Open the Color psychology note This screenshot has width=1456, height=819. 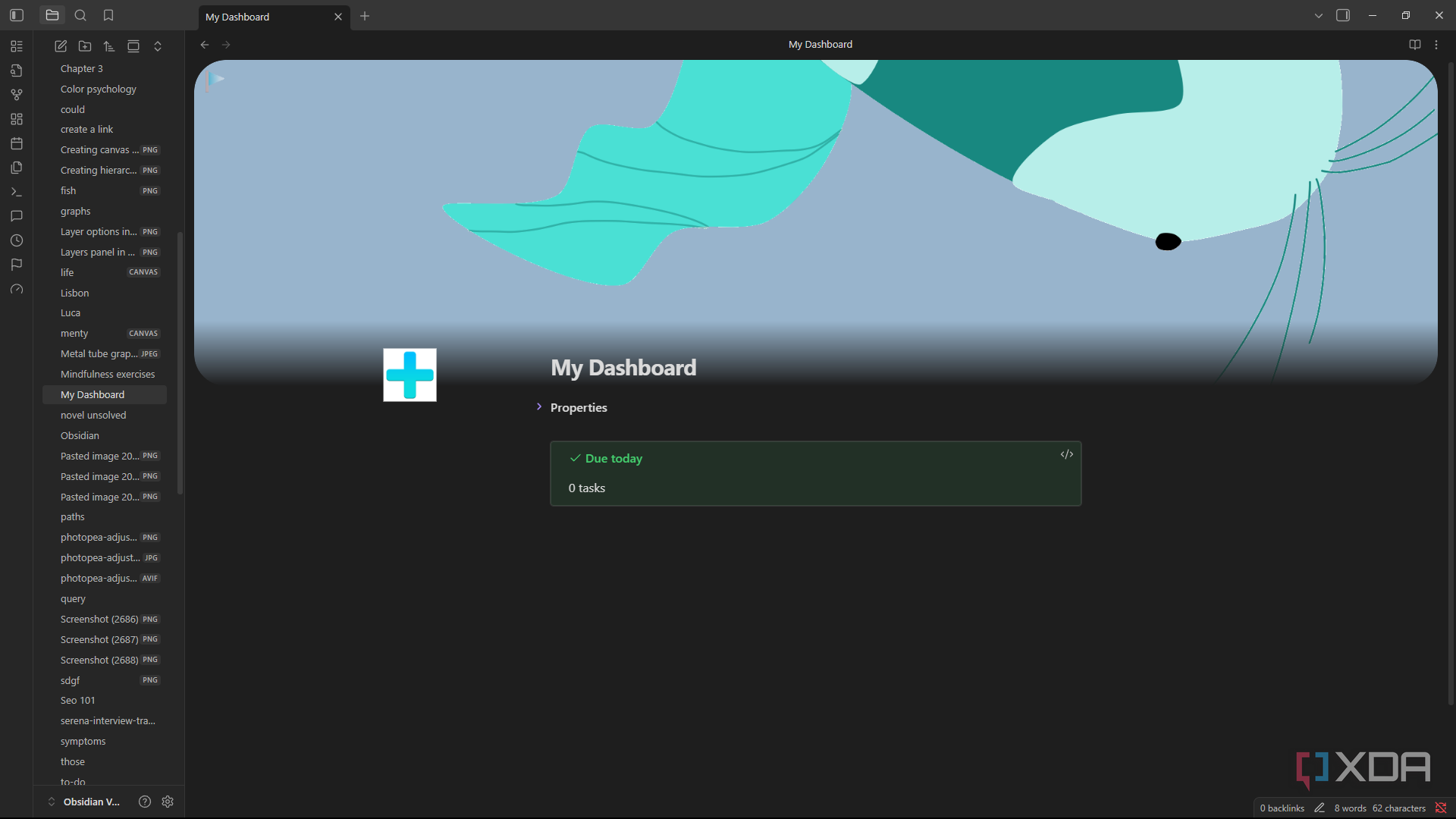coord(105,89)
